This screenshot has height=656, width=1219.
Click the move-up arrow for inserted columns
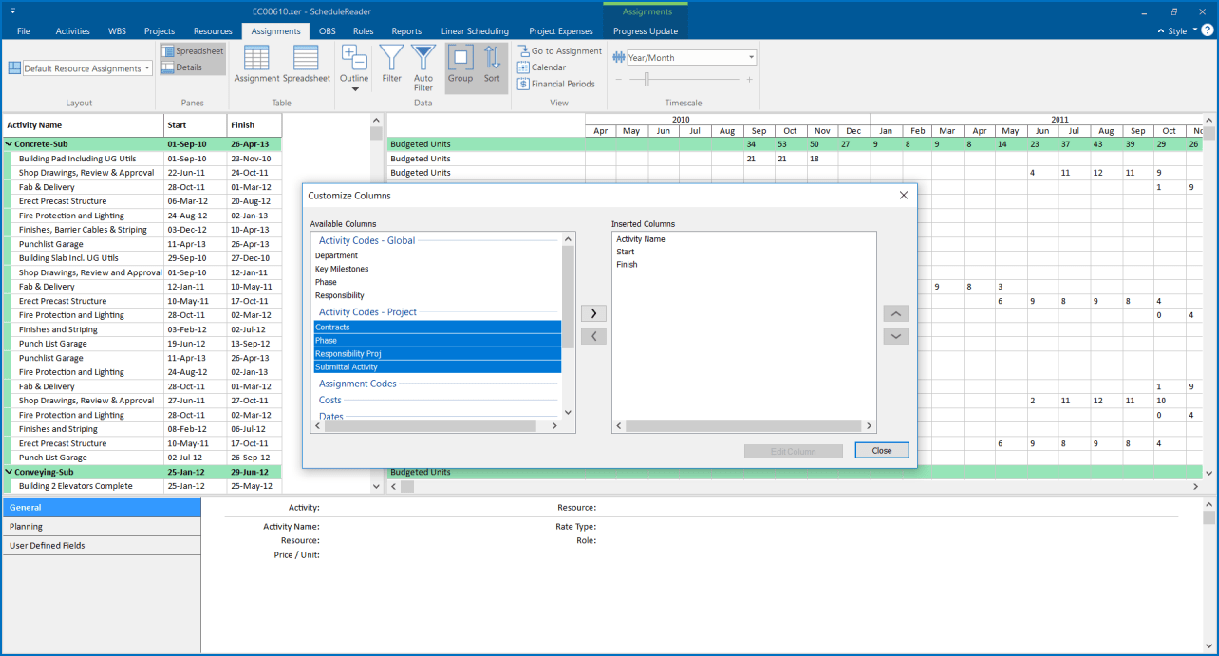(896, 313)
